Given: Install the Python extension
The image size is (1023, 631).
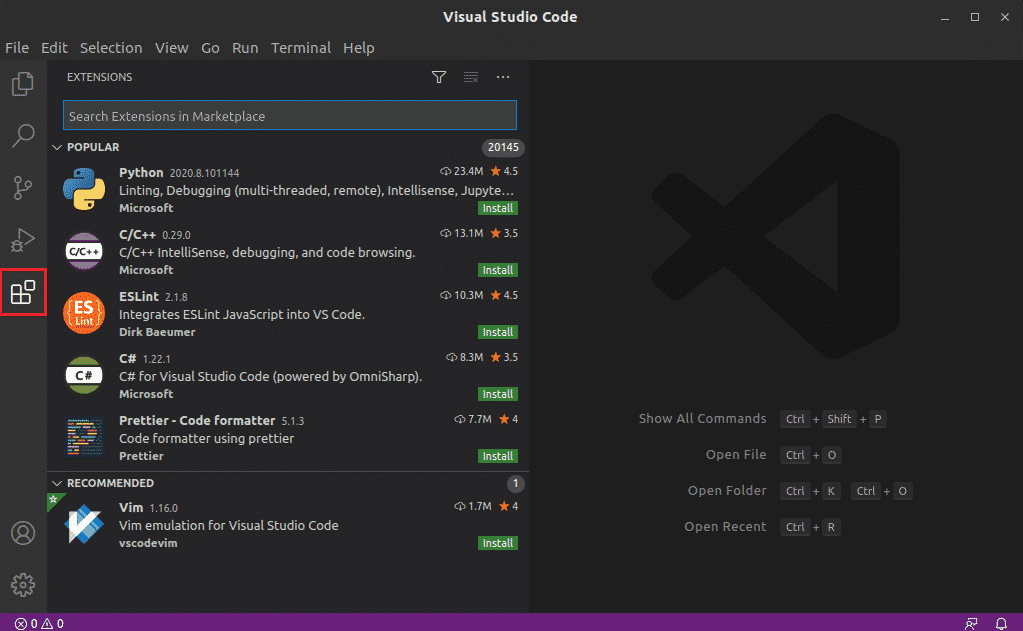Looking at the screenshot, I should click(x=497, y=208).
